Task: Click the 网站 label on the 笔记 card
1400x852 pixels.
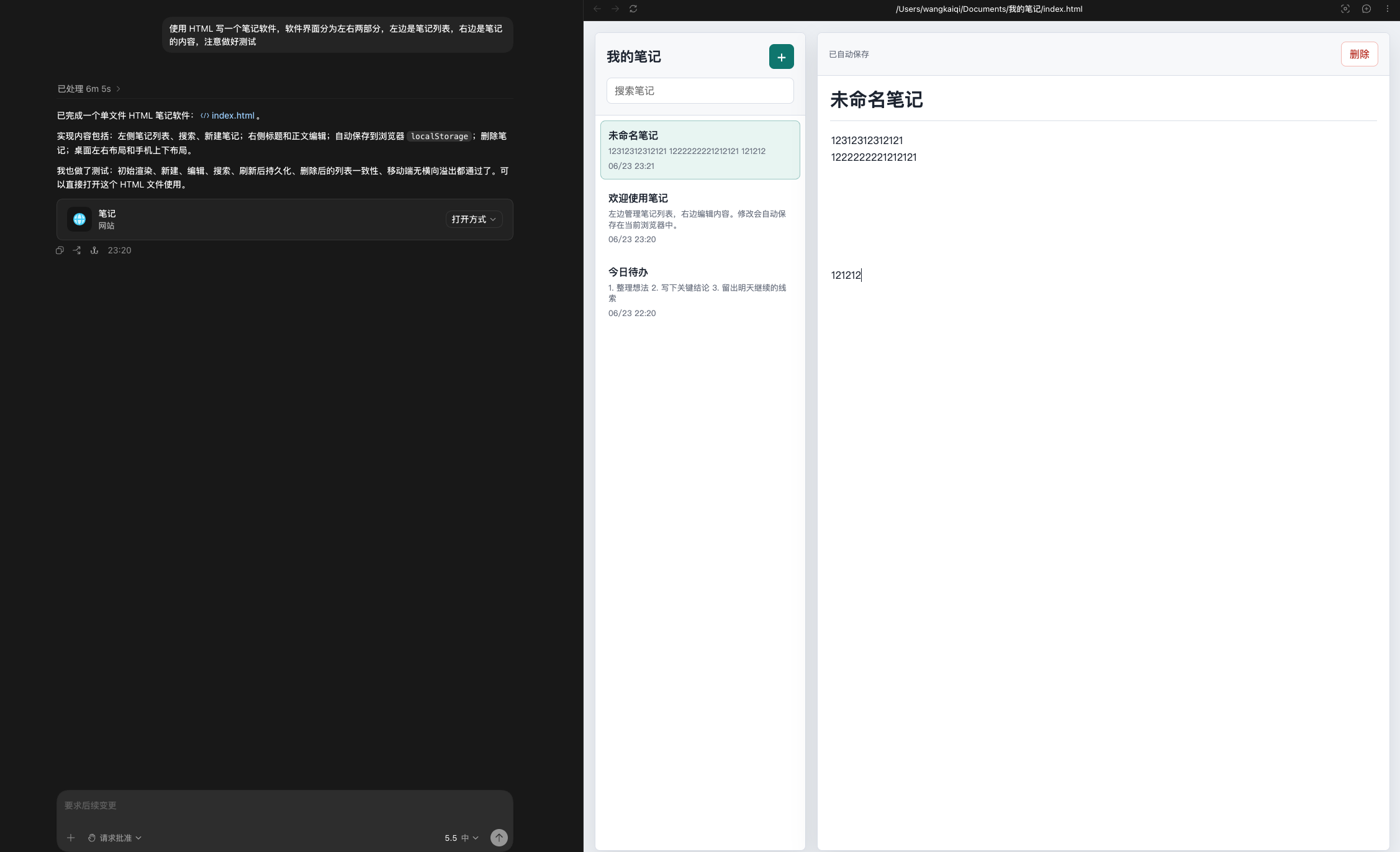Action: coord(106,226)
